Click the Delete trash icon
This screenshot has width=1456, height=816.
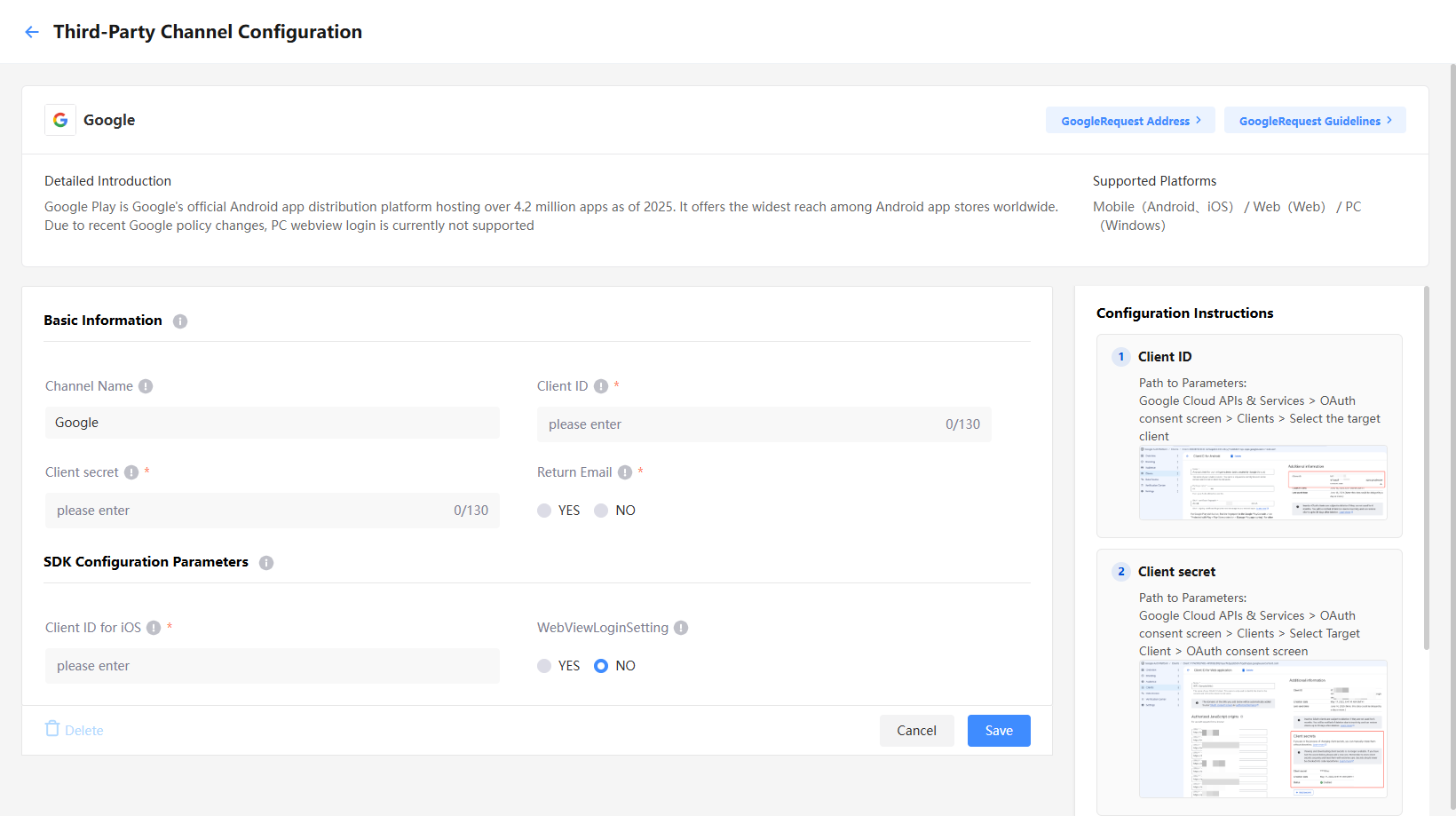[52, 729]
